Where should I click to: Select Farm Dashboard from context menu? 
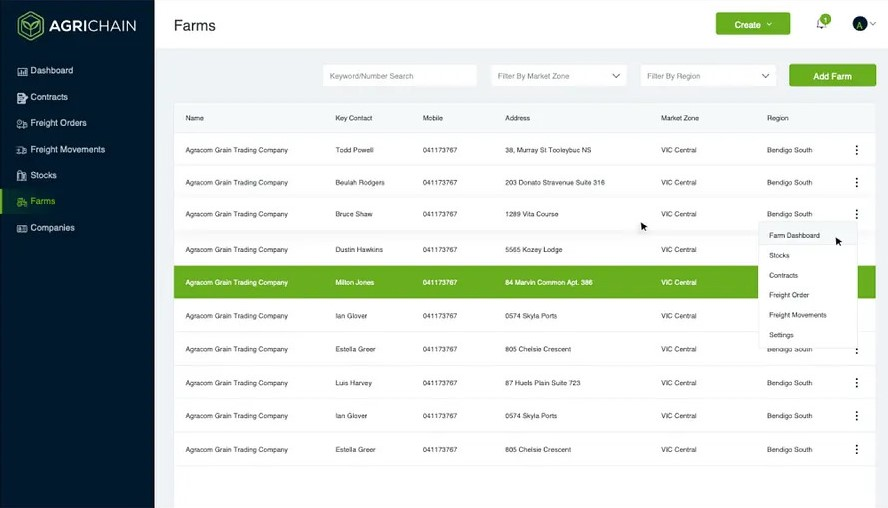click(x=794, y=236)
